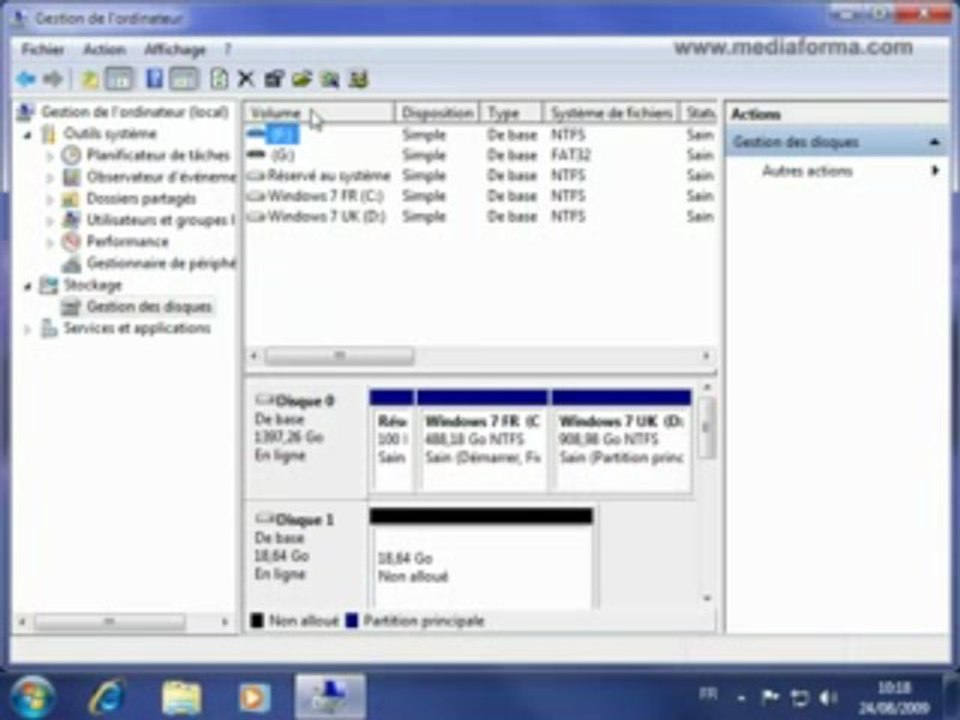Select the Utilisateurs et groupes icon
This screenshot has height=720, width=960.
71,220
